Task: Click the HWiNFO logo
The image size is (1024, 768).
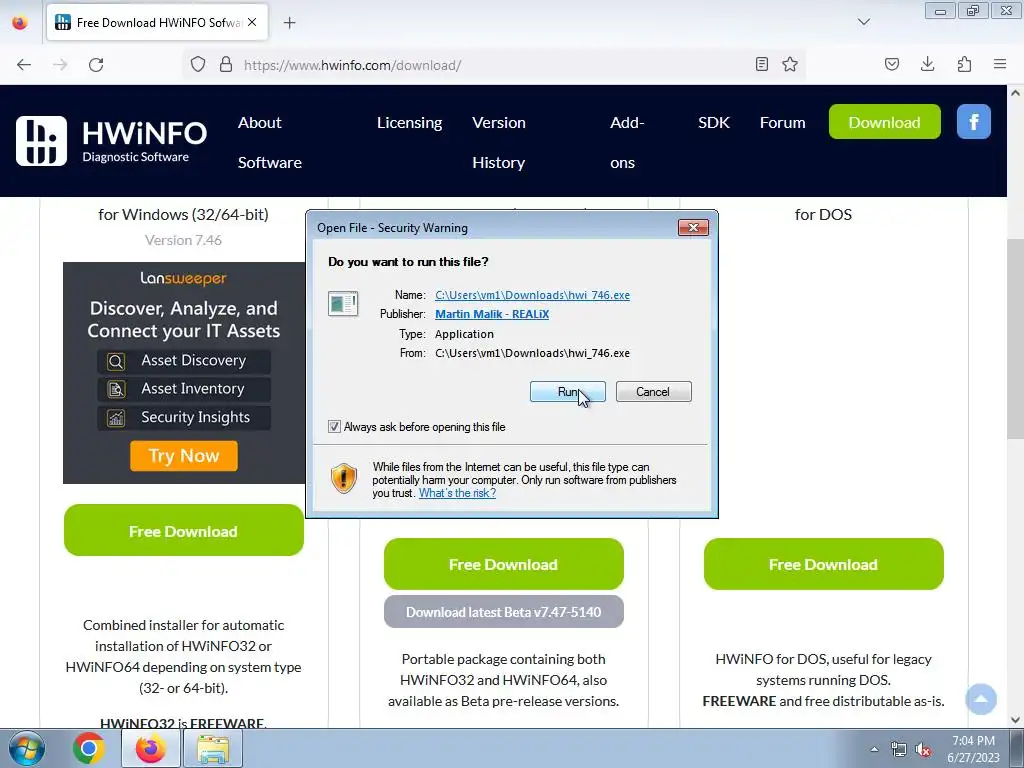Action: (x=112, y=141)
